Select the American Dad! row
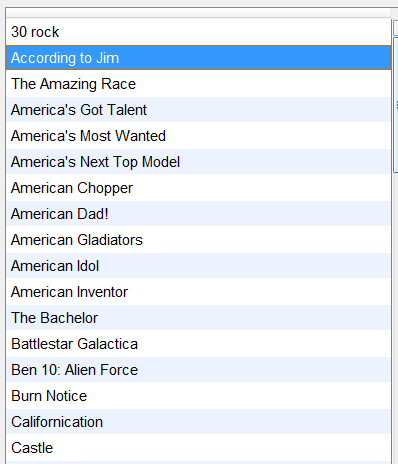The width and height of the screenshot is (398, 464). (x=198, y=214)
